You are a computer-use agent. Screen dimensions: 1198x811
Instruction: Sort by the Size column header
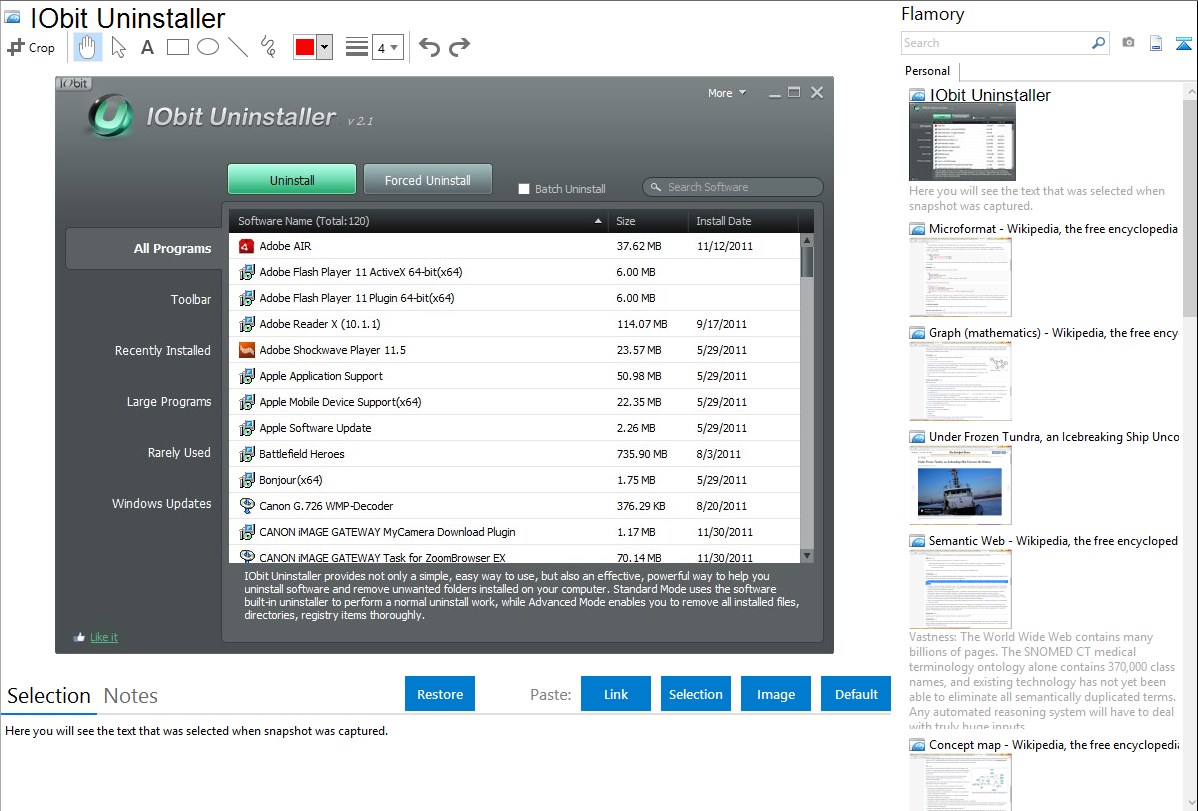click(x=647, y=221)
